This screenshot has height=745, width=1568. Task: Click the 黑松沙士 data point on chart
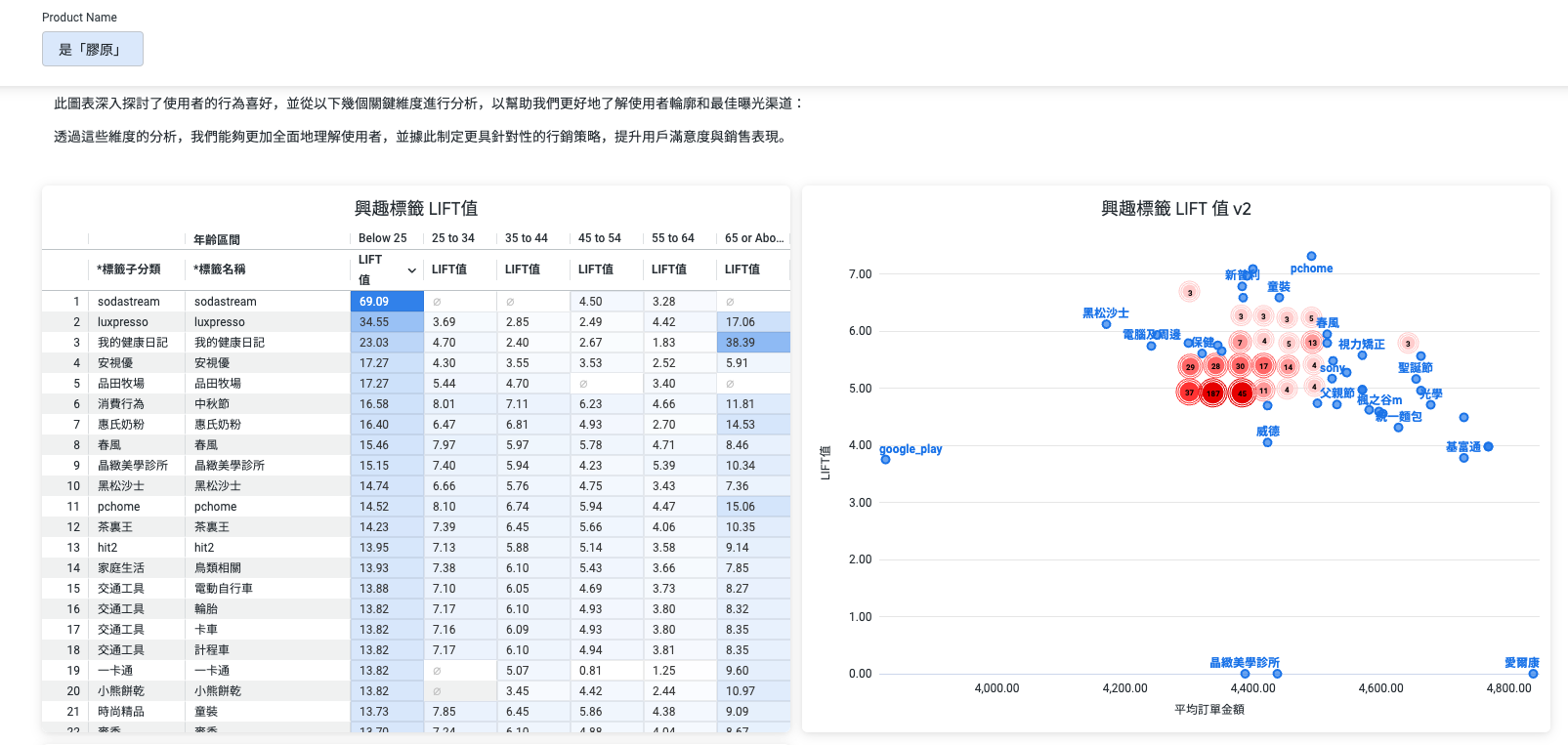tap(1106, 324)
